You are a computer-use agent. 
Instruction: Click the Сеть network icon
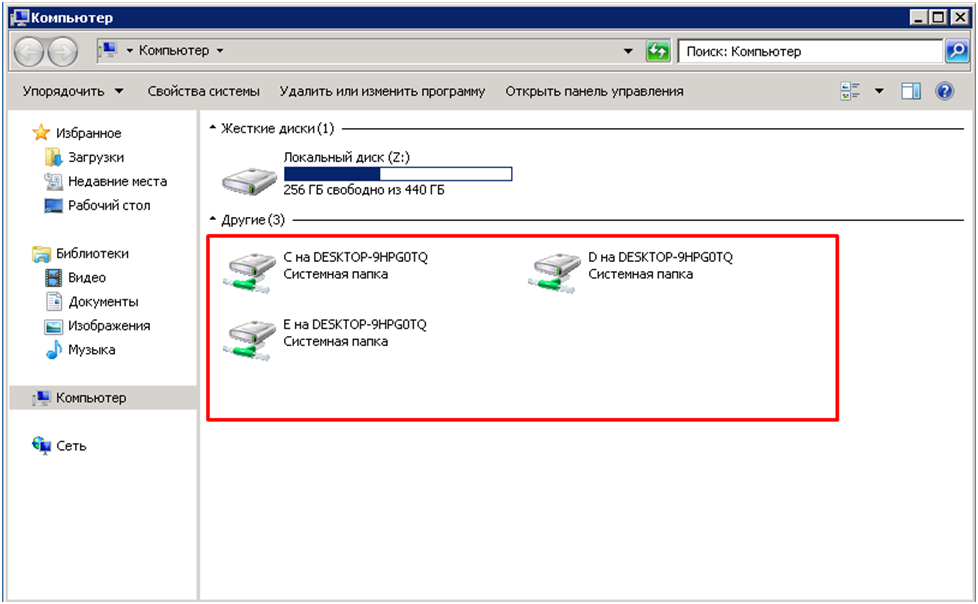point(41,446)
